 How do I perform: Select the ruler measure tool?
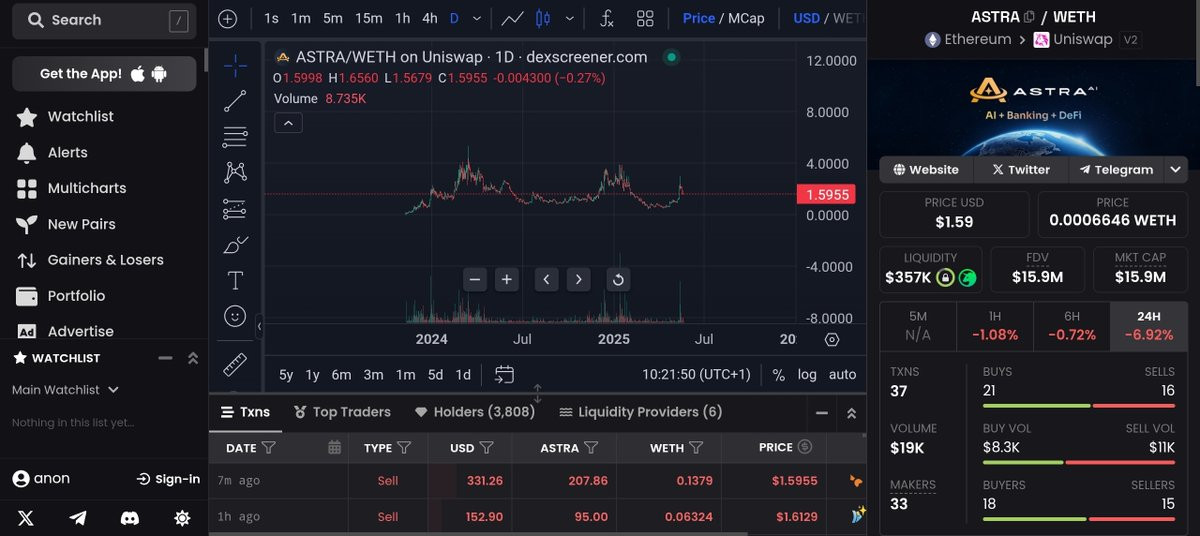(235, 364)
